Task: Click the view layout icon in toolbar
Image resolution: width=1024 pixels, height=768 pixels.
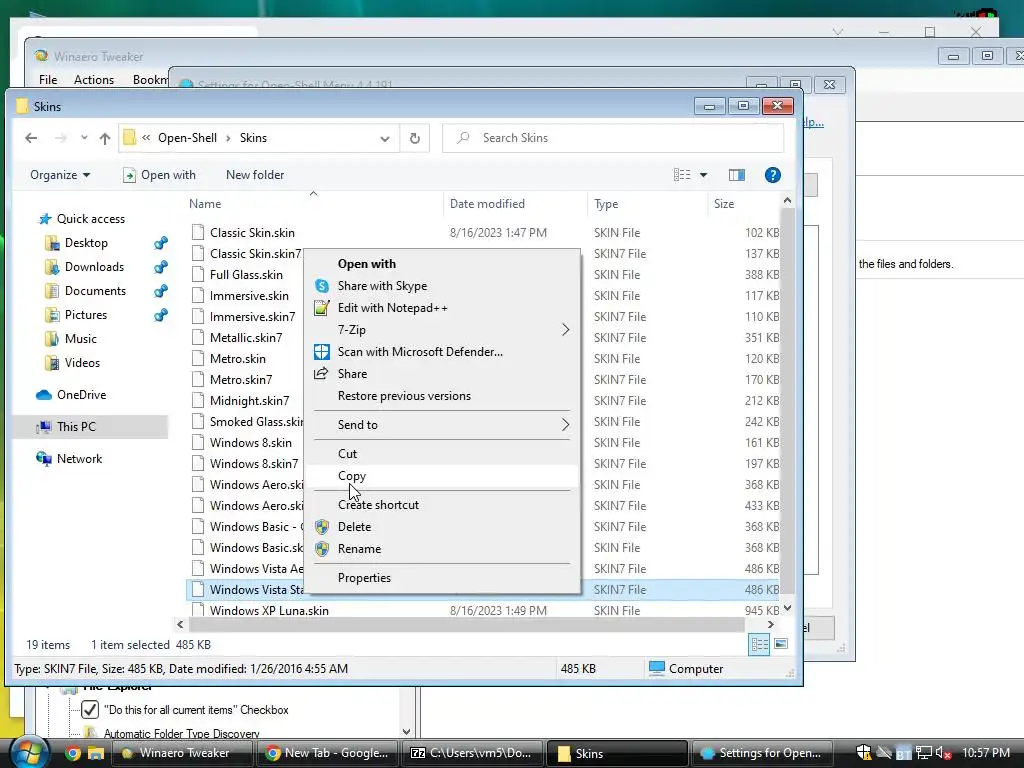Action: pos(682,175)
